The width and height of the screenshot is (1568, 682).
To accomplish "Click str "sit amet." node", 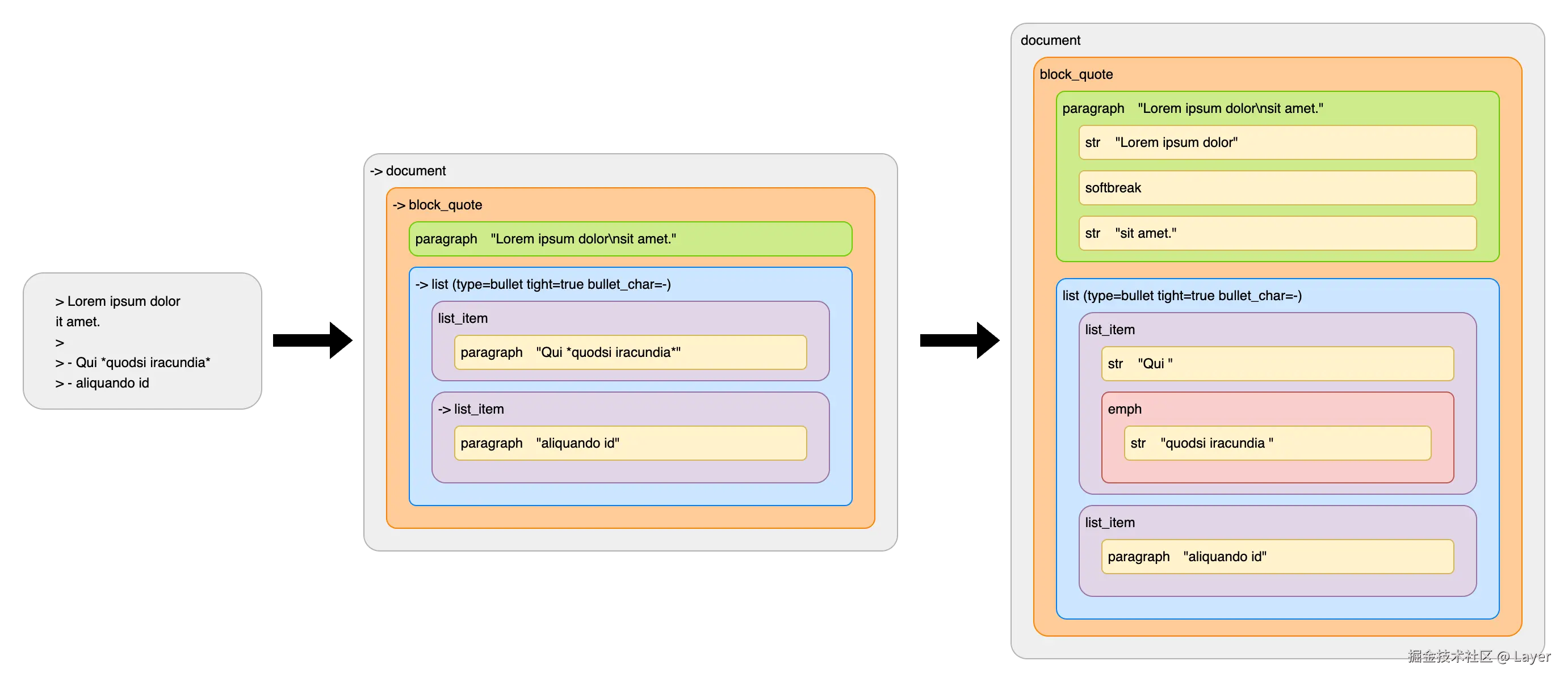I will click(x=1277, y=233).
